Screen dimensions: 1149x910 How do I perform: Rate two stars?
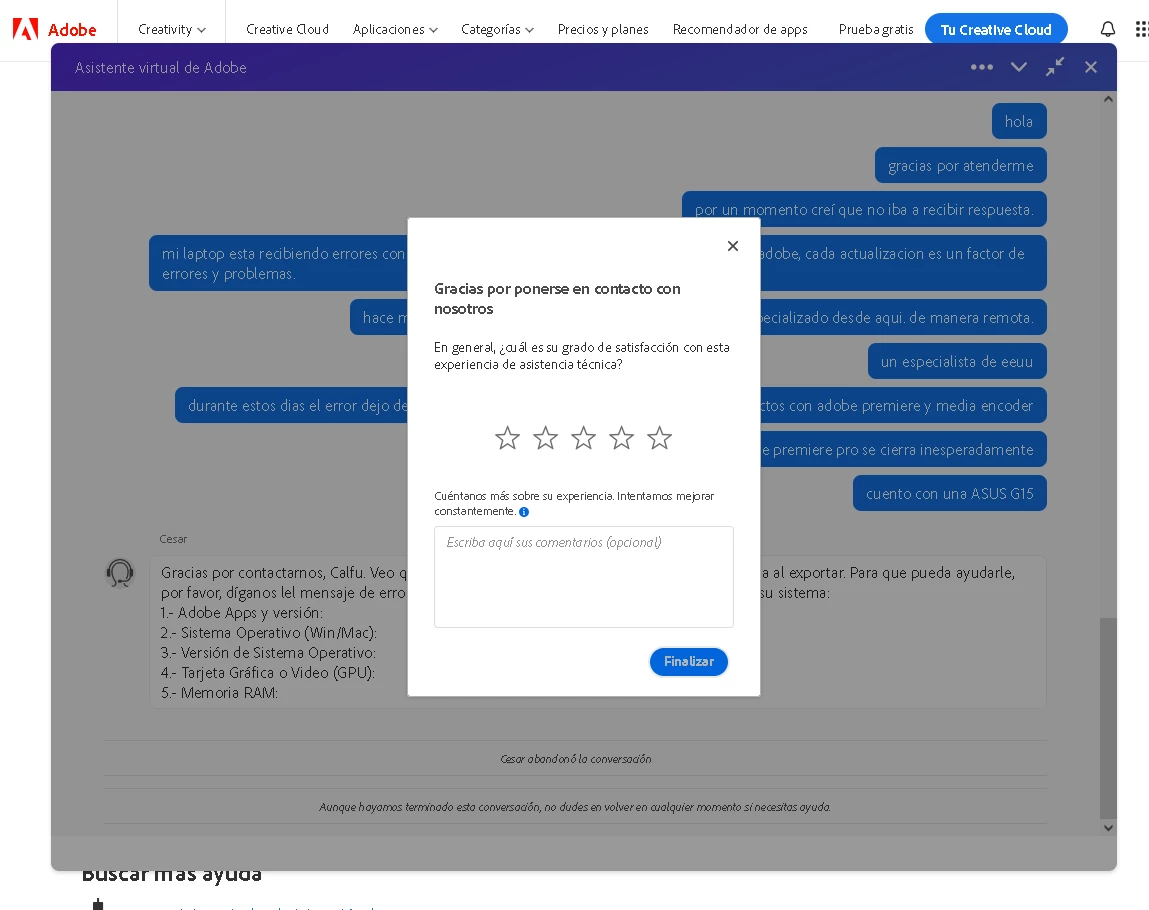545,438
